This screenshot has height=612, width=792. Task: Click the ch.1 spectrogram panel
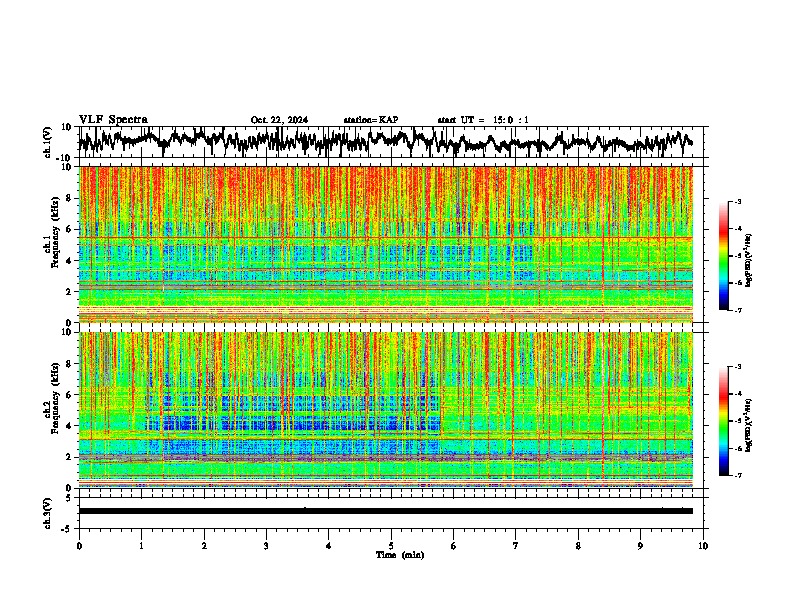pyautogui.click(x=386, y=244)
